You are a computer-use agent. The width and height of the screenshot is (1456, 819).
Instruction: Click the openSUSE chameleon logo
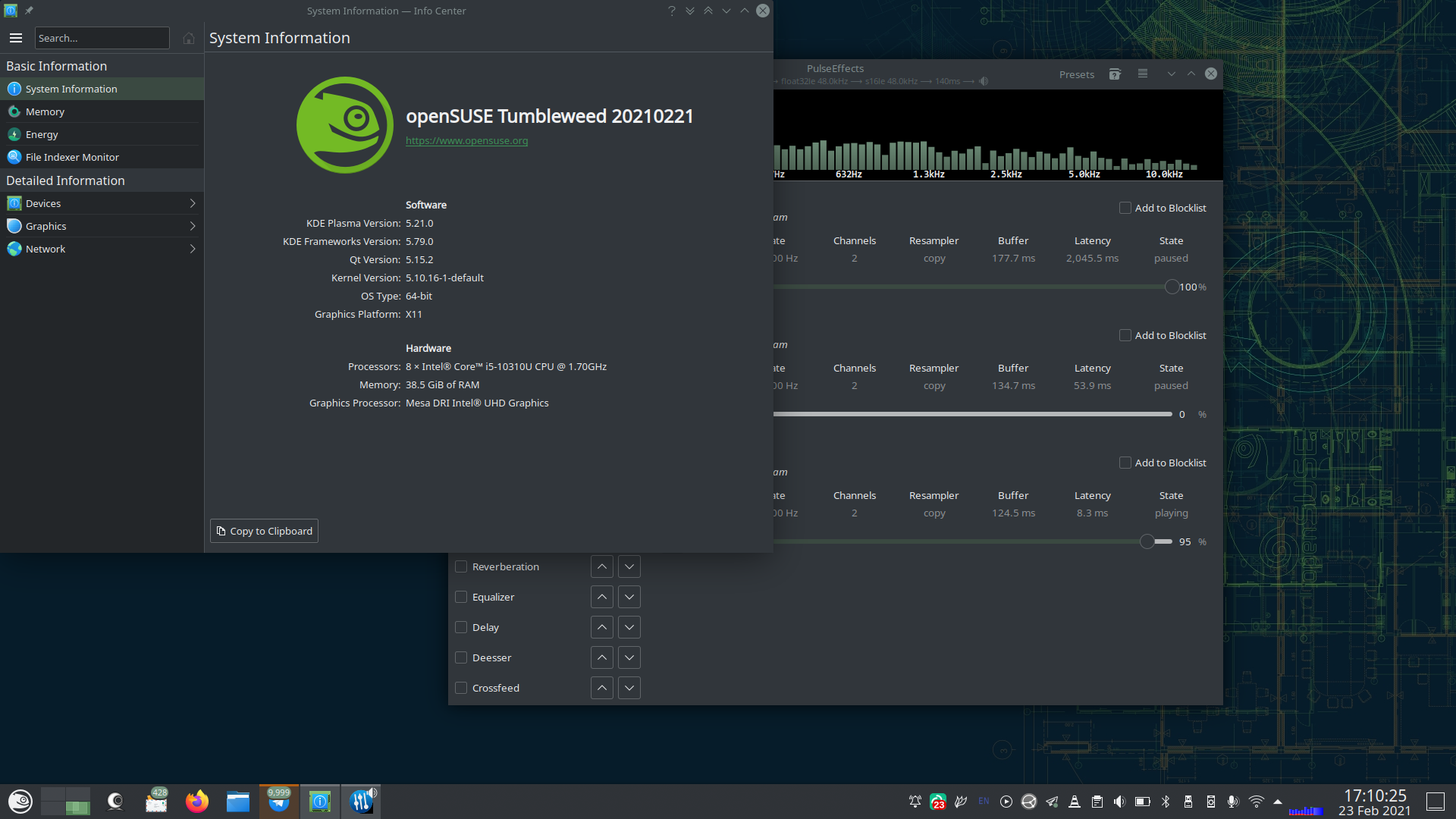pyautogui.click(x=345, y=125)
